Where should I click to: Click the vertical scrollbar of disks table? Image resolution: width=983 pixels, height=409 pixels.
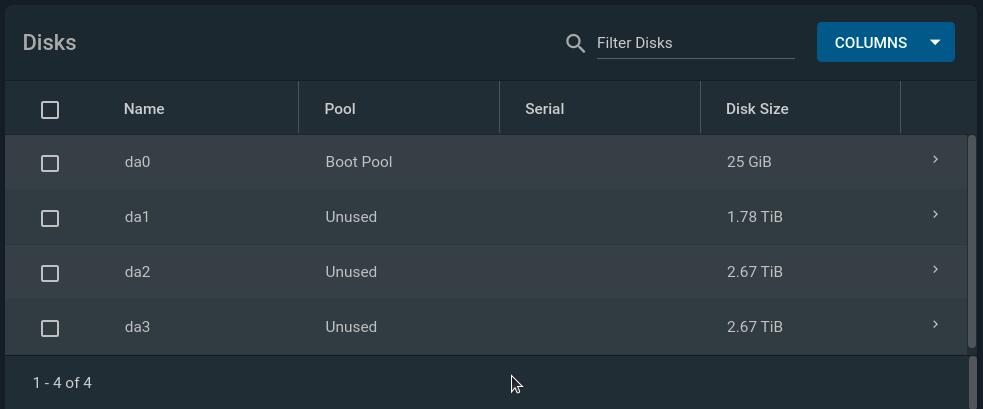(972, 242)
